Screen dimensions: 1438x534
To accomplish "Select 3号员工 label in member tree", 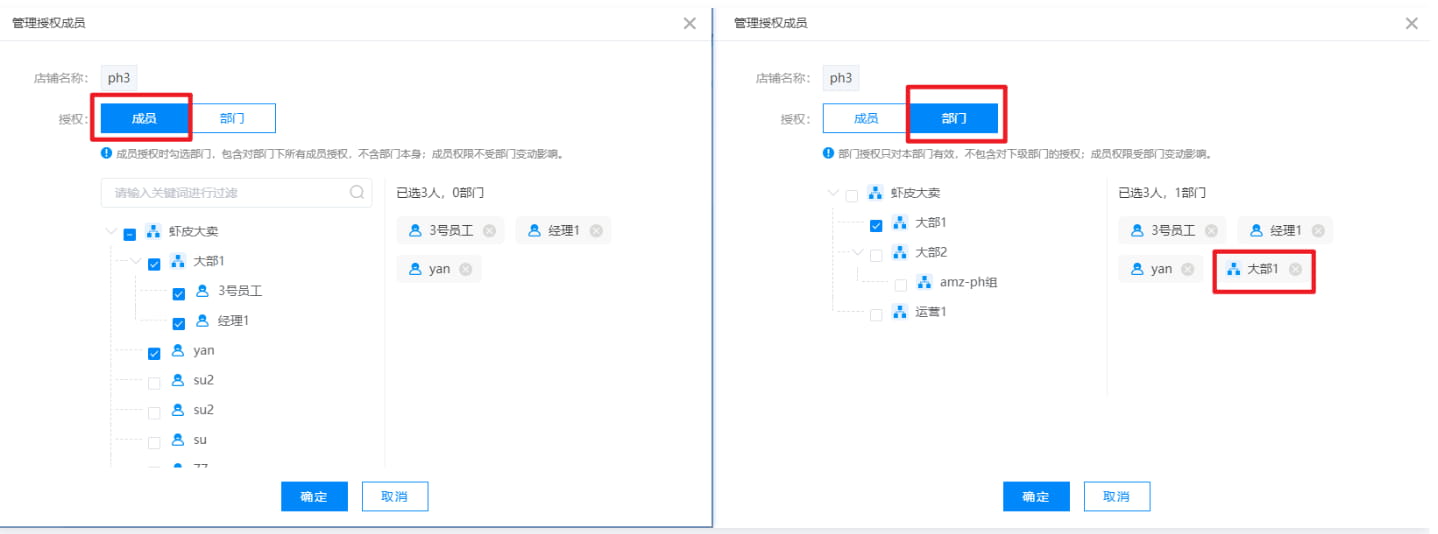I will pos(240,291).
